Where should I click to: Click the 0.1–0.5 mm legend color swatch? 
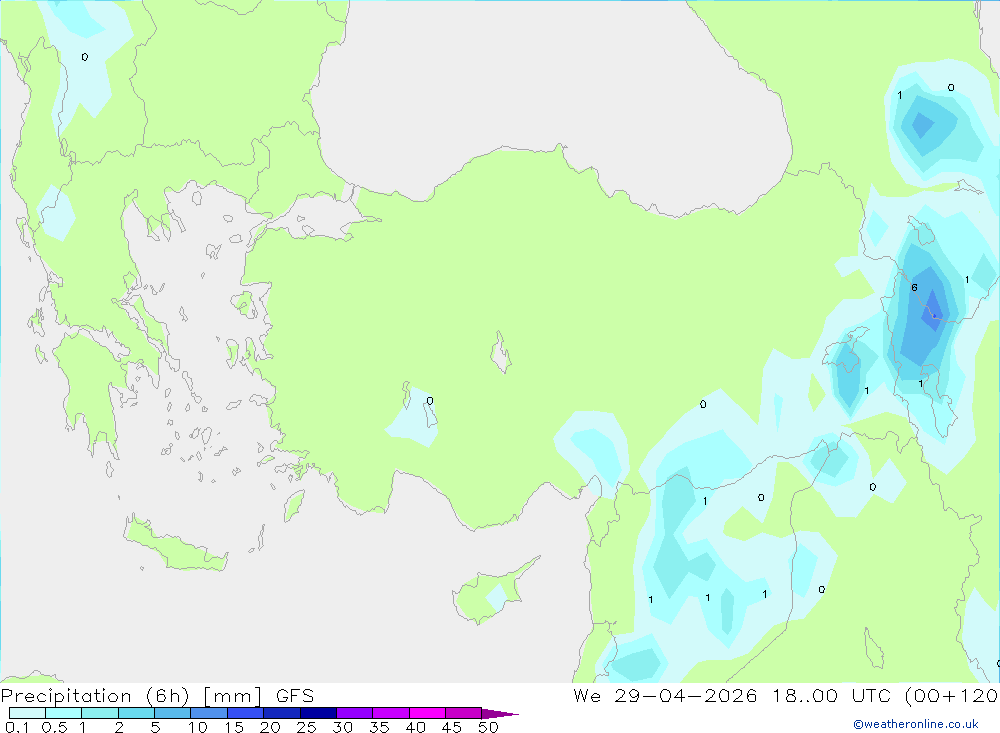27,713
